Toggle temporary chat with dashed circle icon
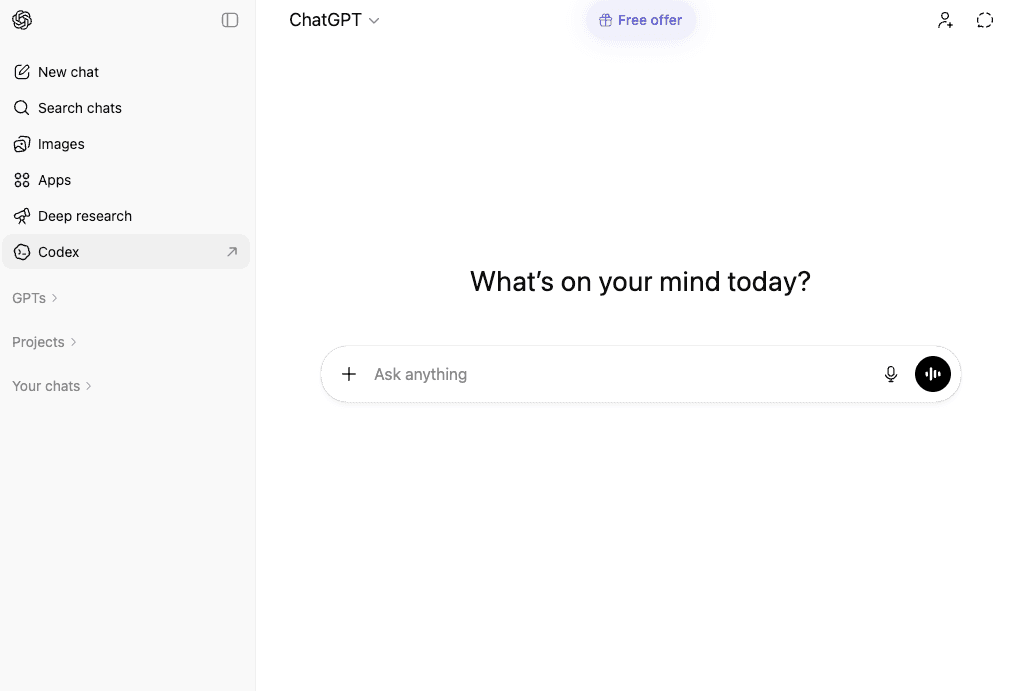1010x691 pixels. [985, 20]
